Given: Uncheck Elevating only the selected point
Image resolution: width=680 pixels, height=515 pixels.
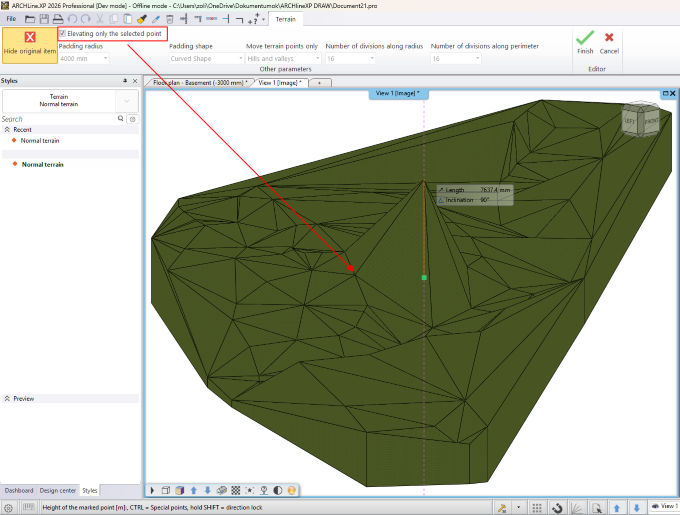Looking at the screenshot, I should click(62, 33).
